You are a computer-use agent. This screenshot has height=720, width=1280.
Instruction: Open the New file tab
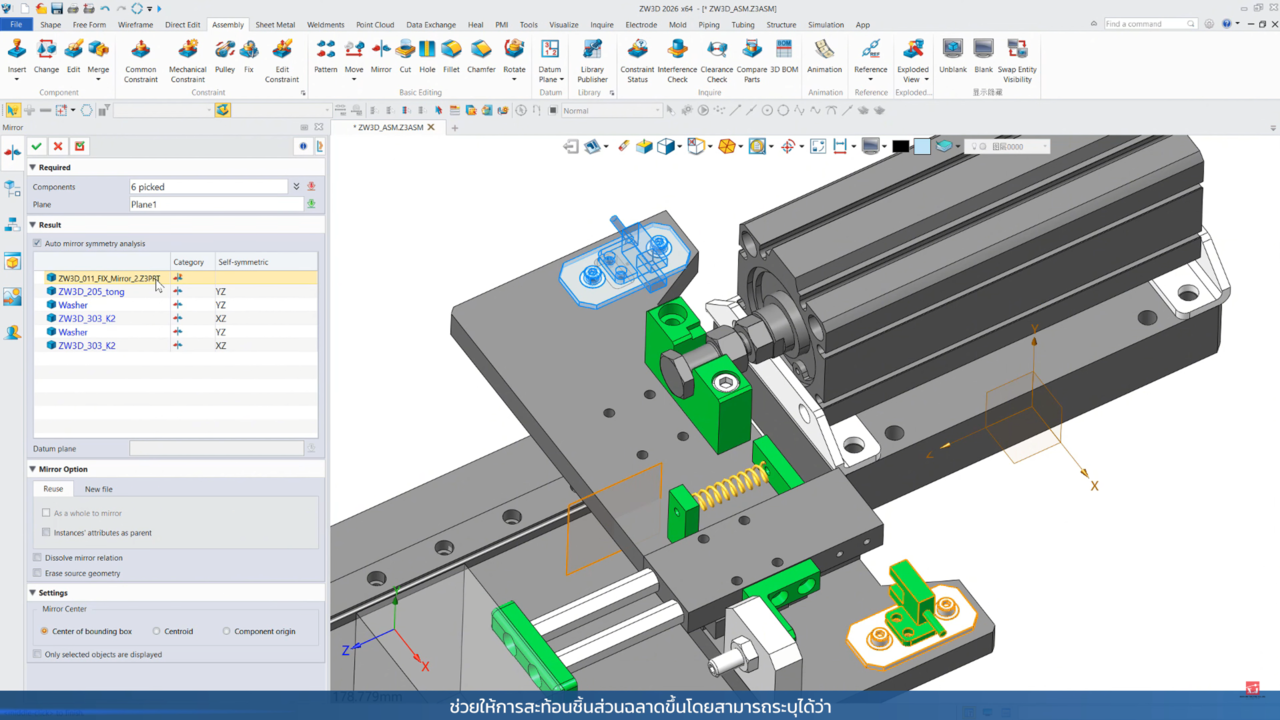(x=98, y=489)
